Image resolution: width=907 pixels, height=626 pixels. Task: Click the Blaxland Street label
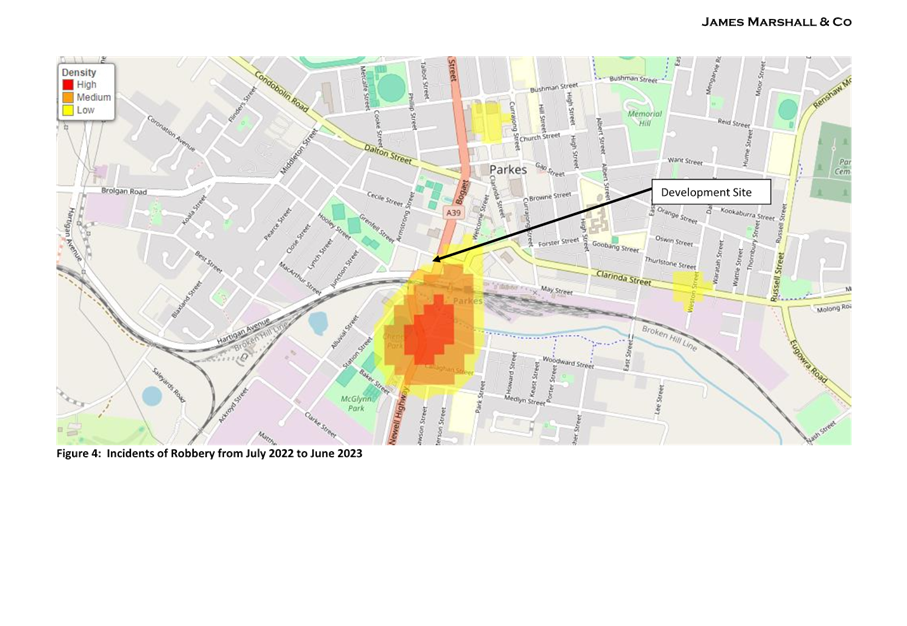click(x=186, y=300)
